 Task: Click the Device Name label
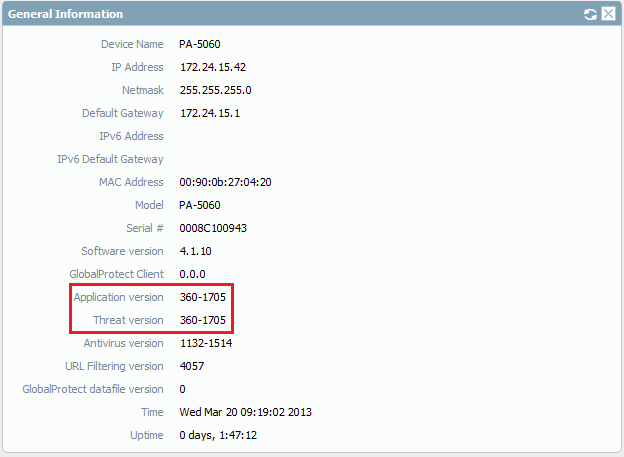click(132, 44)
